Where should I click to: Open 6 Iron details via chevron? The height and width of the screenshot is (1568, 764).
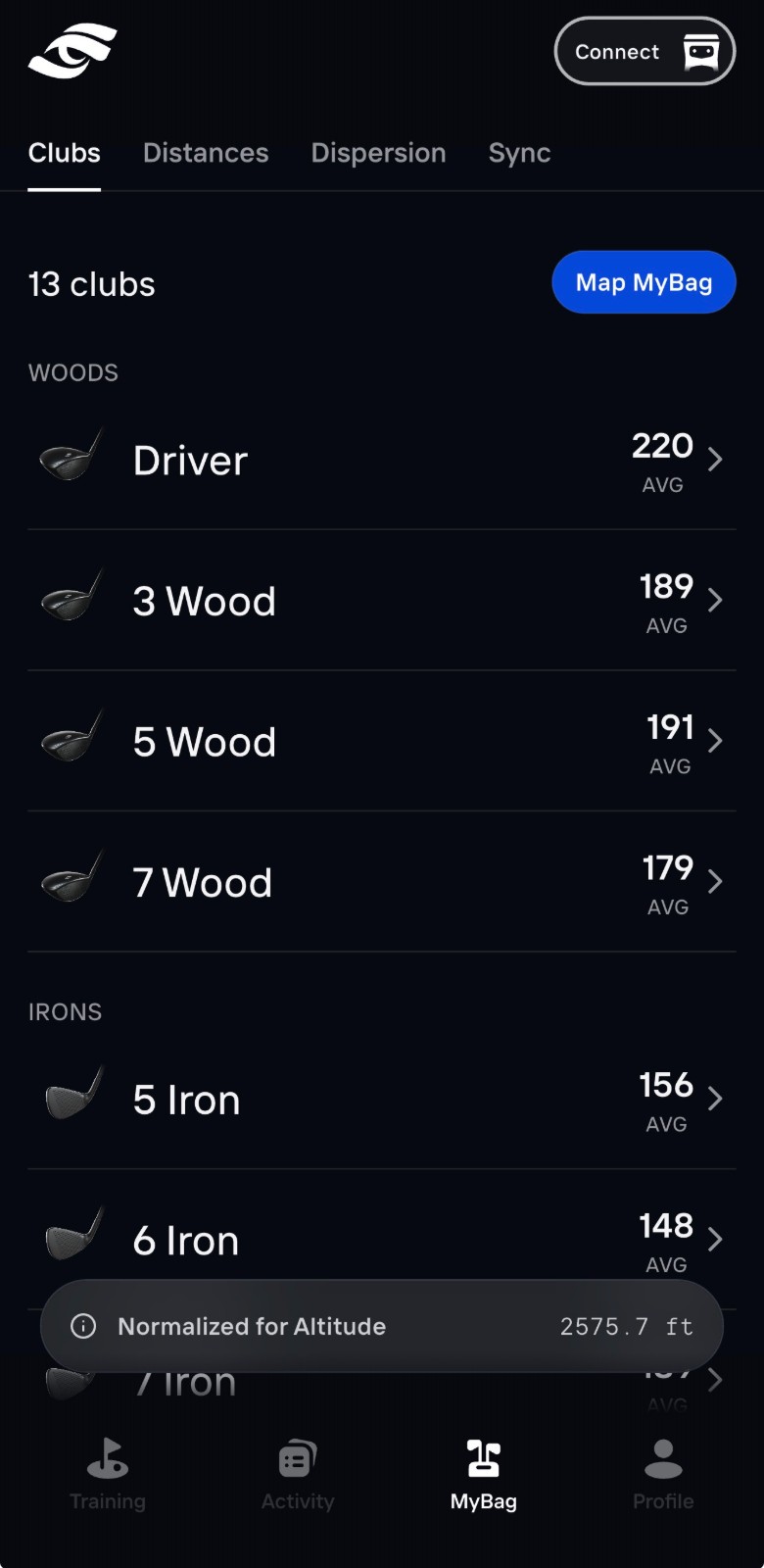point(715,1239)
